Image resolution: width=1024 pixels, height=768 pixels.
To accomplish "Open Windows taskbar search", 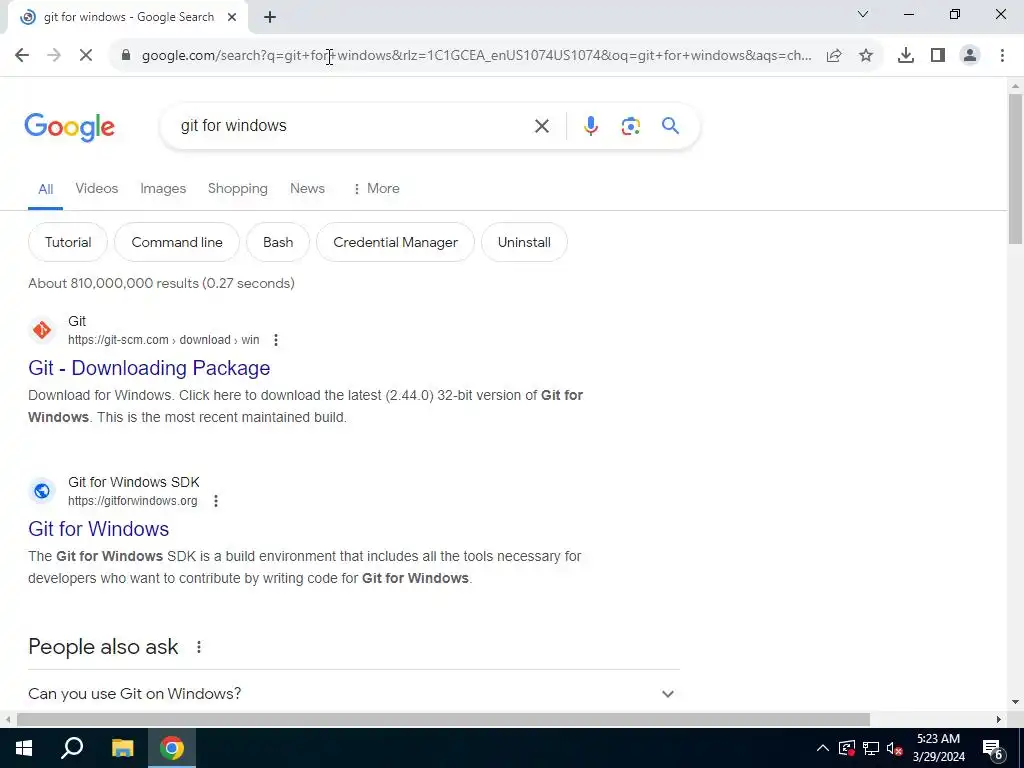I will click(x=72, y=748).
